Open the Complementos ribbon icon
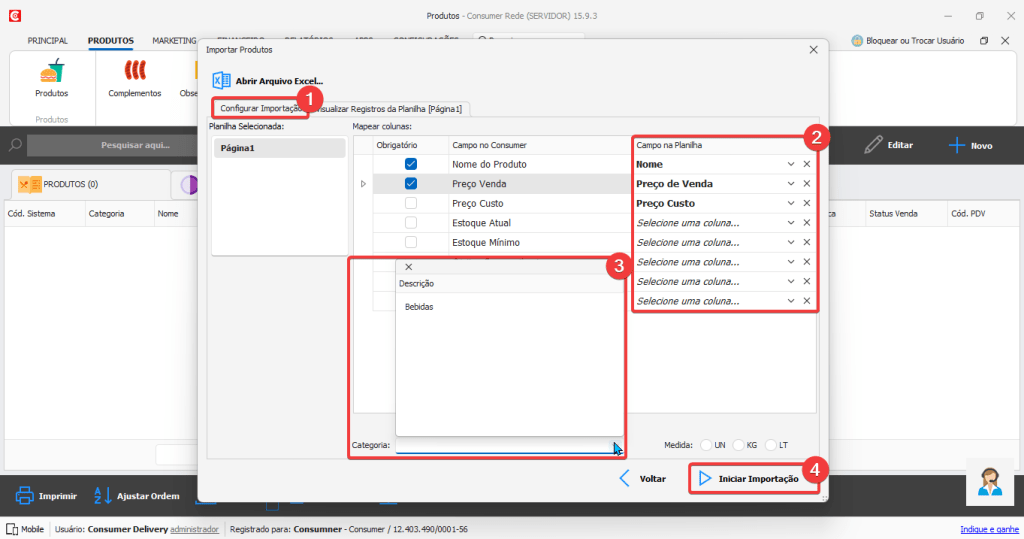This screenshot has width=1024, height=539. point(134,73)
